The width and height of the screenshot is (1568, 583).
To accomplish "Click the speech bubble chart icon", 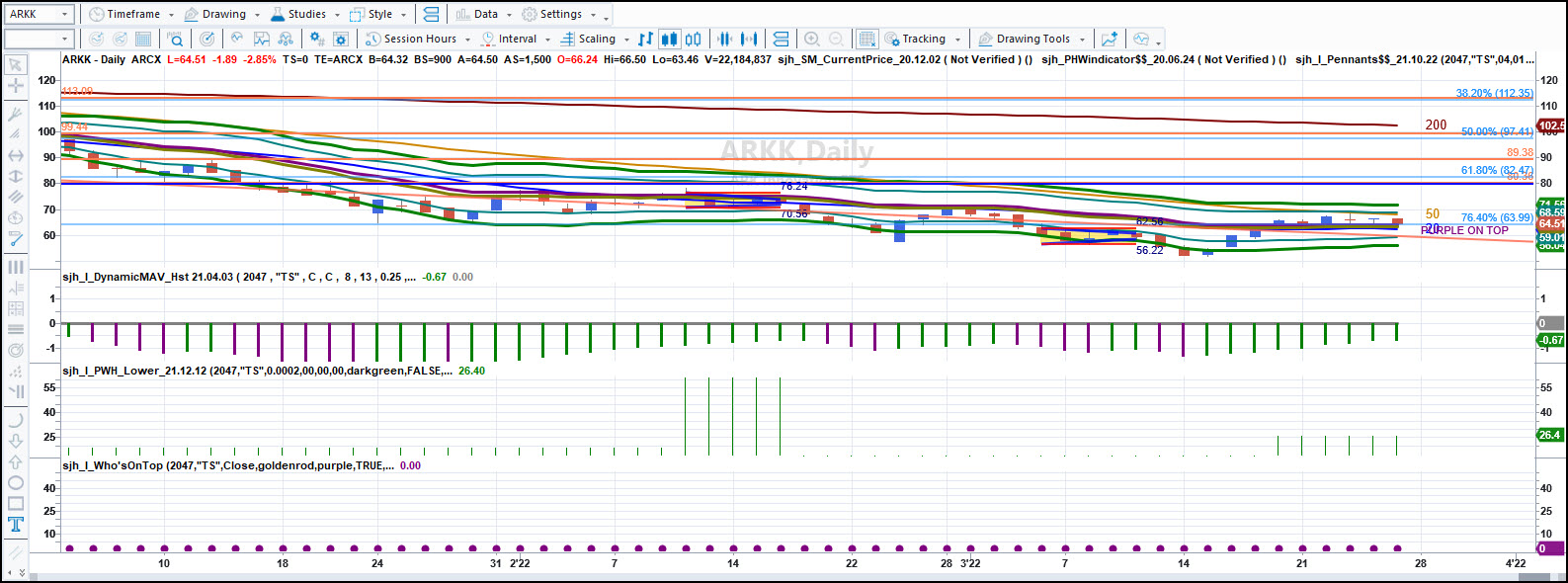I will (x=1141, y=40).
